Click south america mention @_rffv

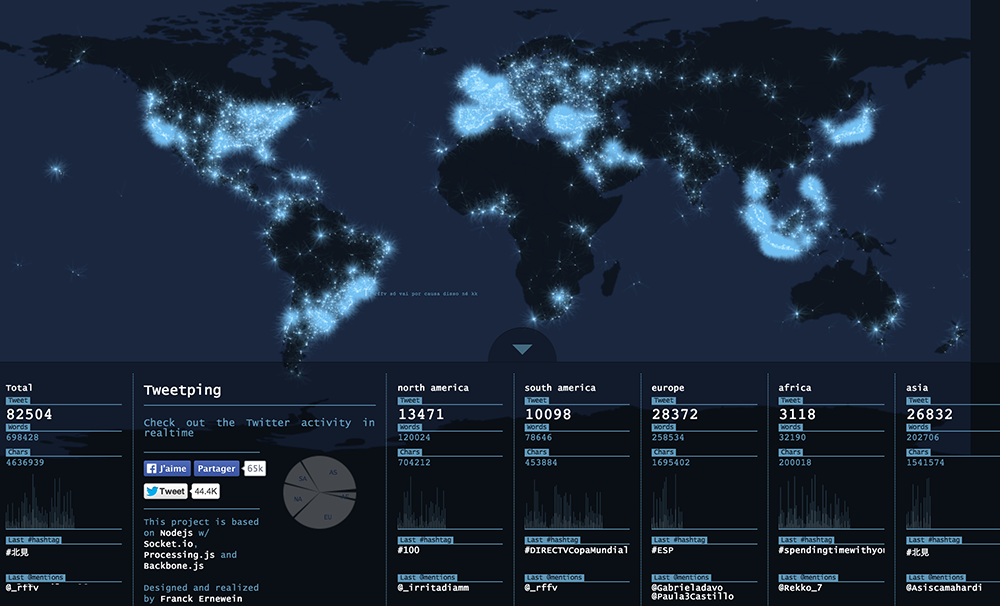pyautogui.click(x=541, y=588)
